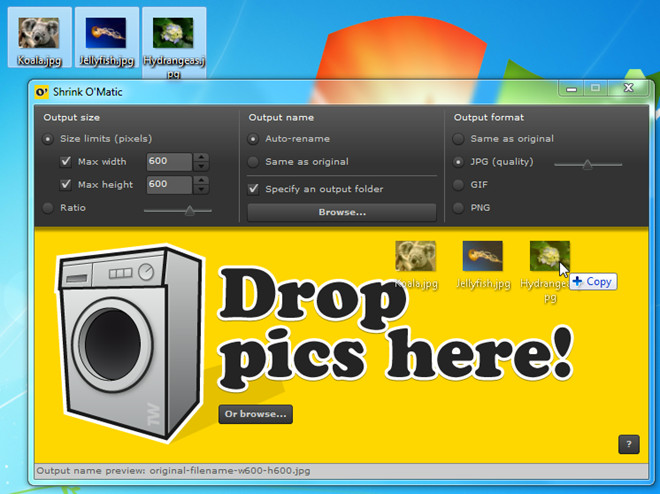Toggle the Max width checkbox
Image resolution: width=660 pixels, height=494 pixels.
click(x=66, y=162)
